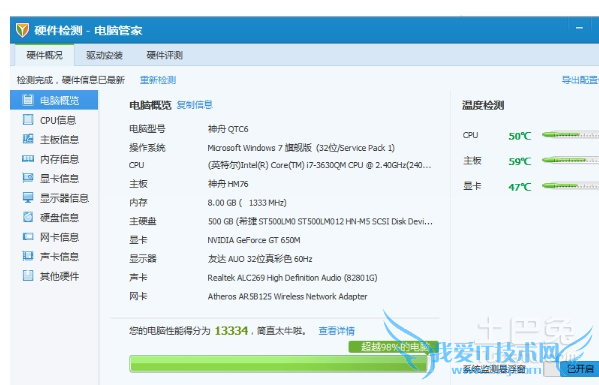
Task: Click the 温度检测 heading
Action: tap(483, 105)
